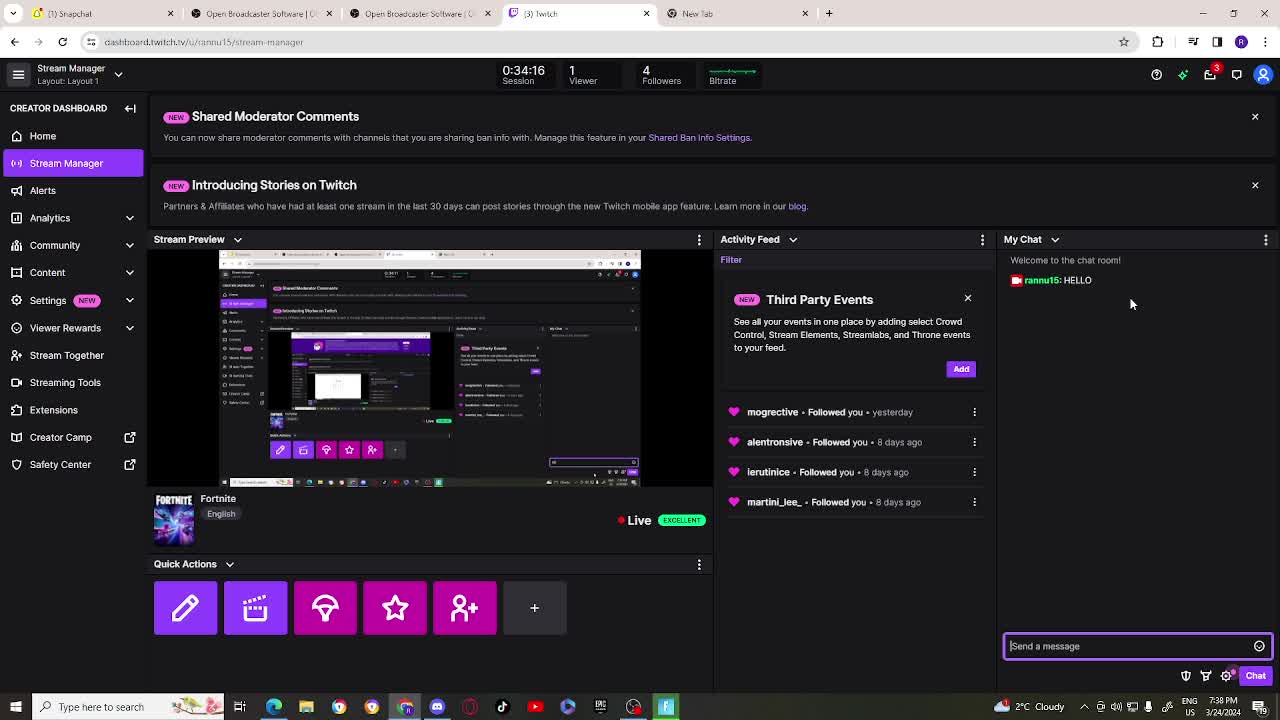Open Alerts in the sidebar

pos(73,191)
